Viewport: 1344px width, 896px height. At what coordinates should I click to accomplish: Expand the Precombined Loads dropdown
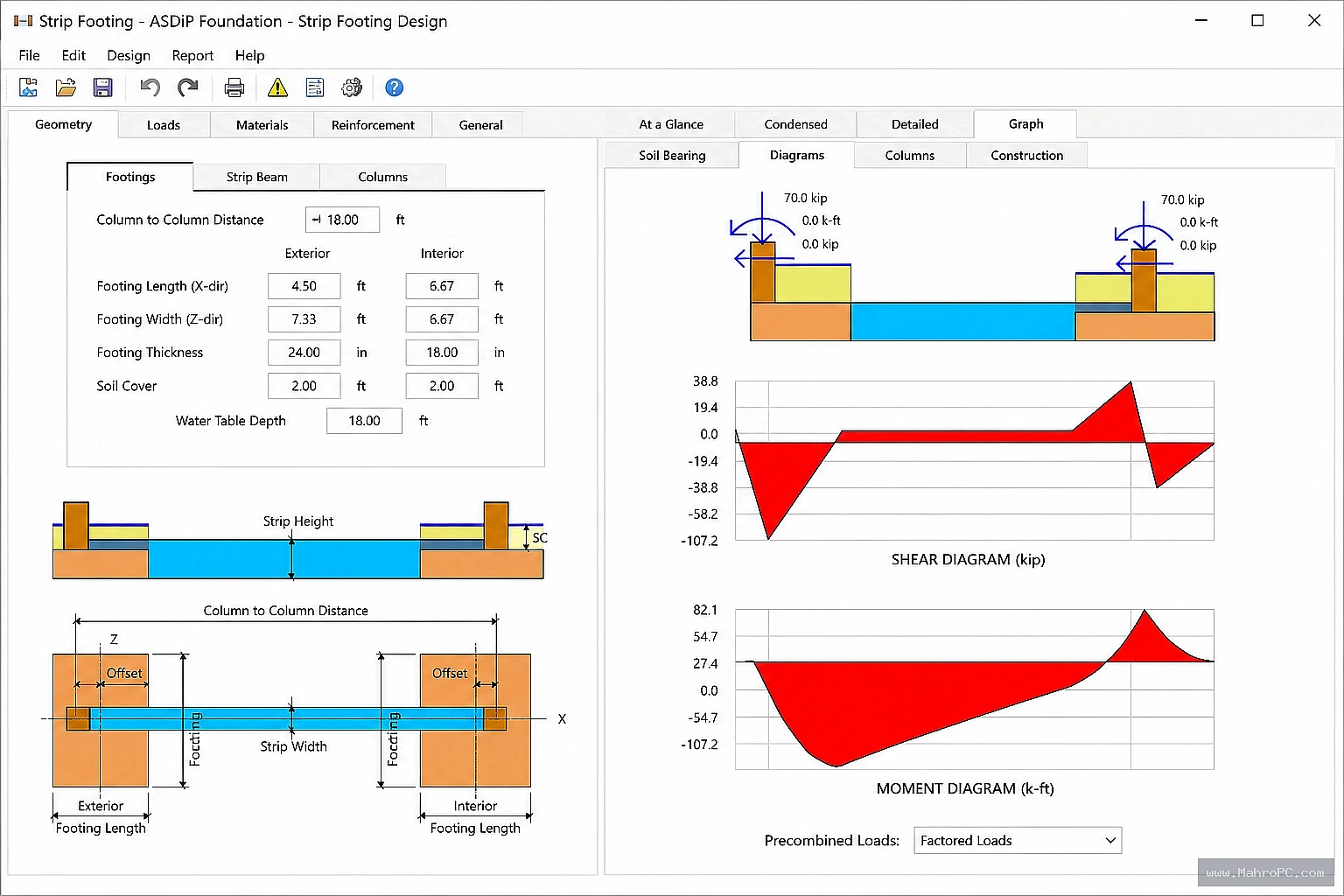(1017, 840)
